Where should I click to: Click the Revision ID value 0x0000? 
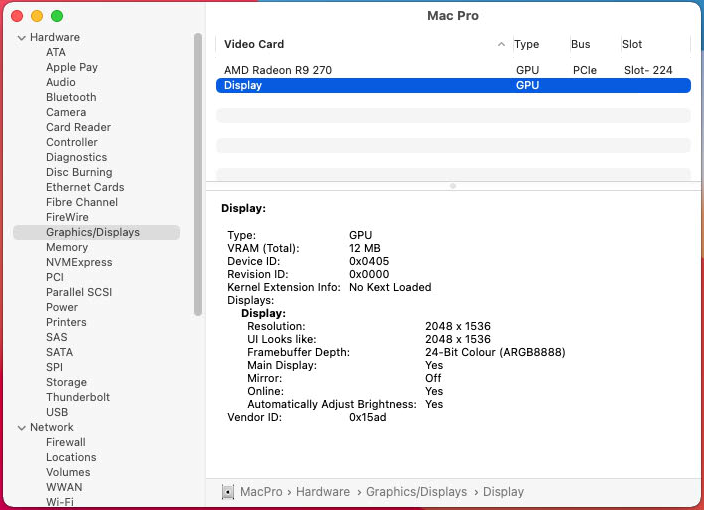click(369, 274)
